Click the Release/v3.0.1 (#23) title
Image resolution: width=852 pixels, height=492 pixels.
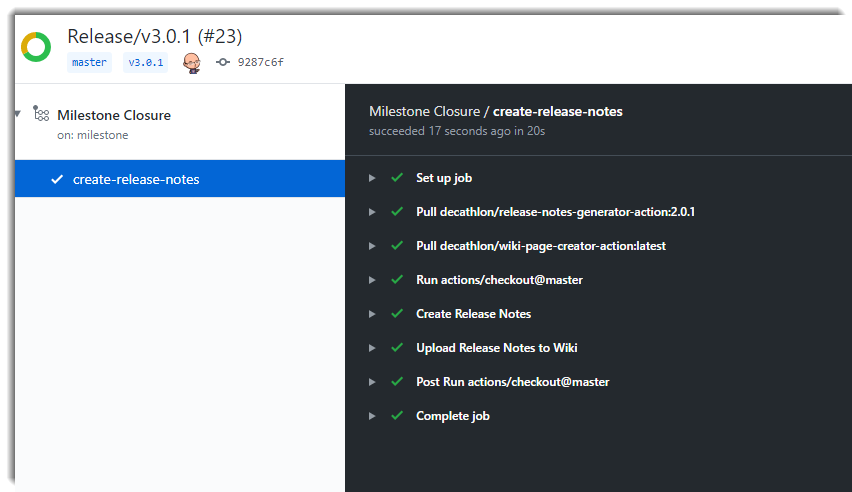[155, 36]
